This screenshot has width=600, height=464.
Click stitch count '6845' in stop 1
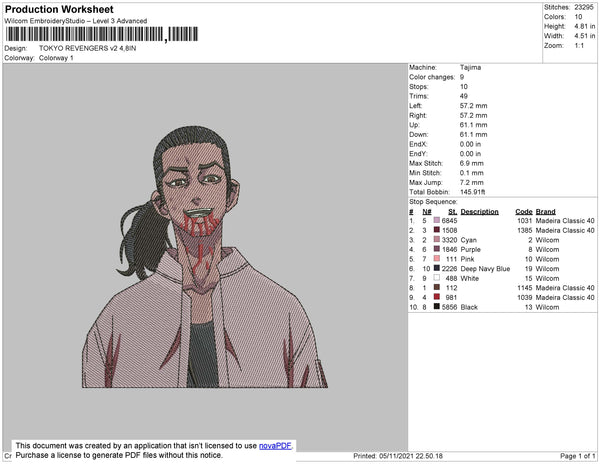point(449,221)
